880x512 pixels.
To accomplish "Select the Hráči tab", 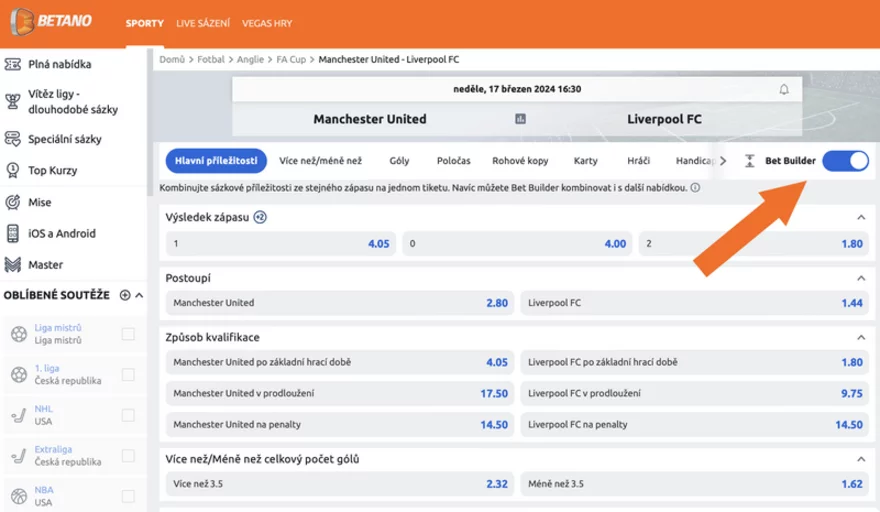I will (x=638, y=161).
